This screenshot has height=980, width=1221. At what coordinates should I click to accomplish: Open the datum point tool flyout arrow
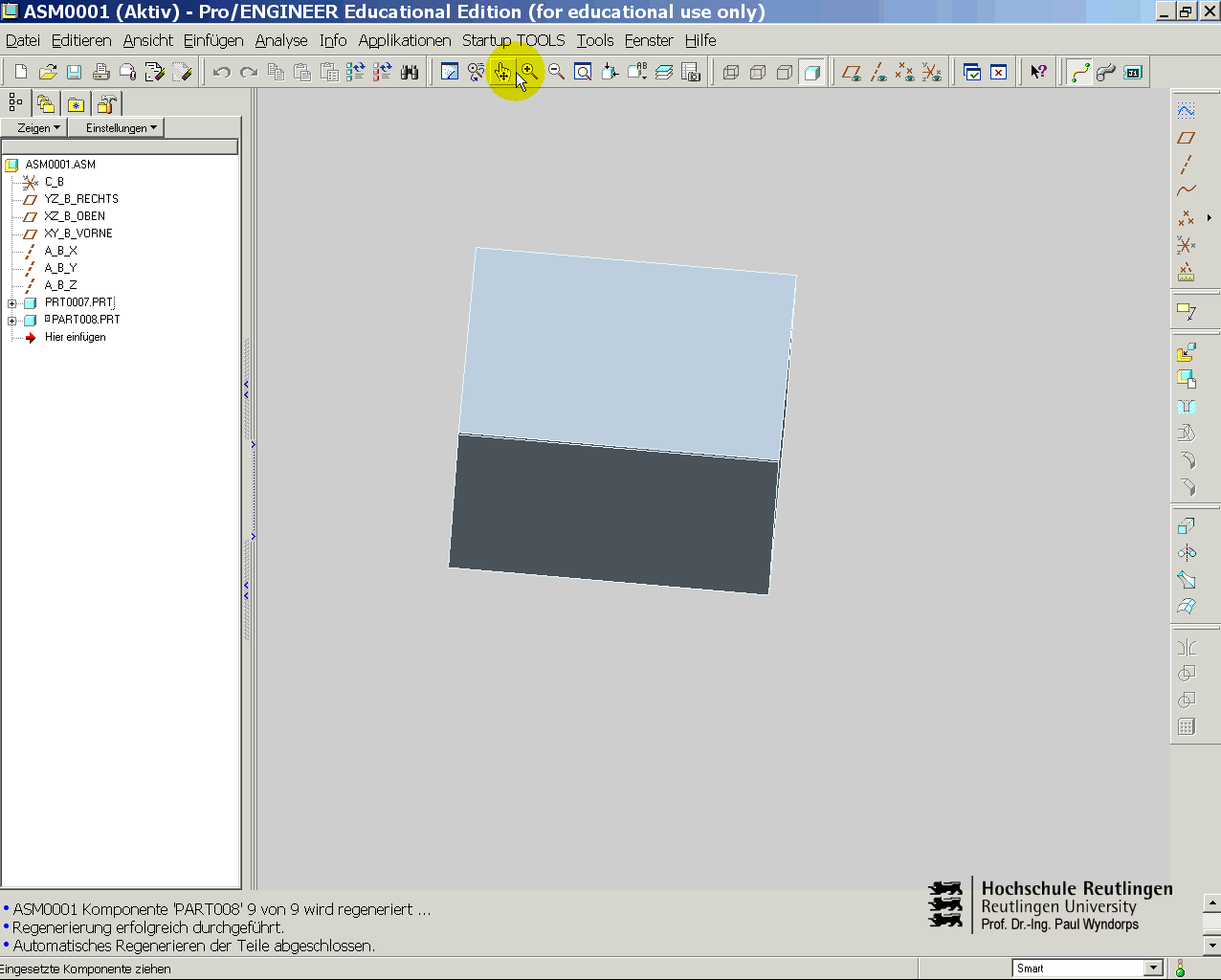(1210, 218)
